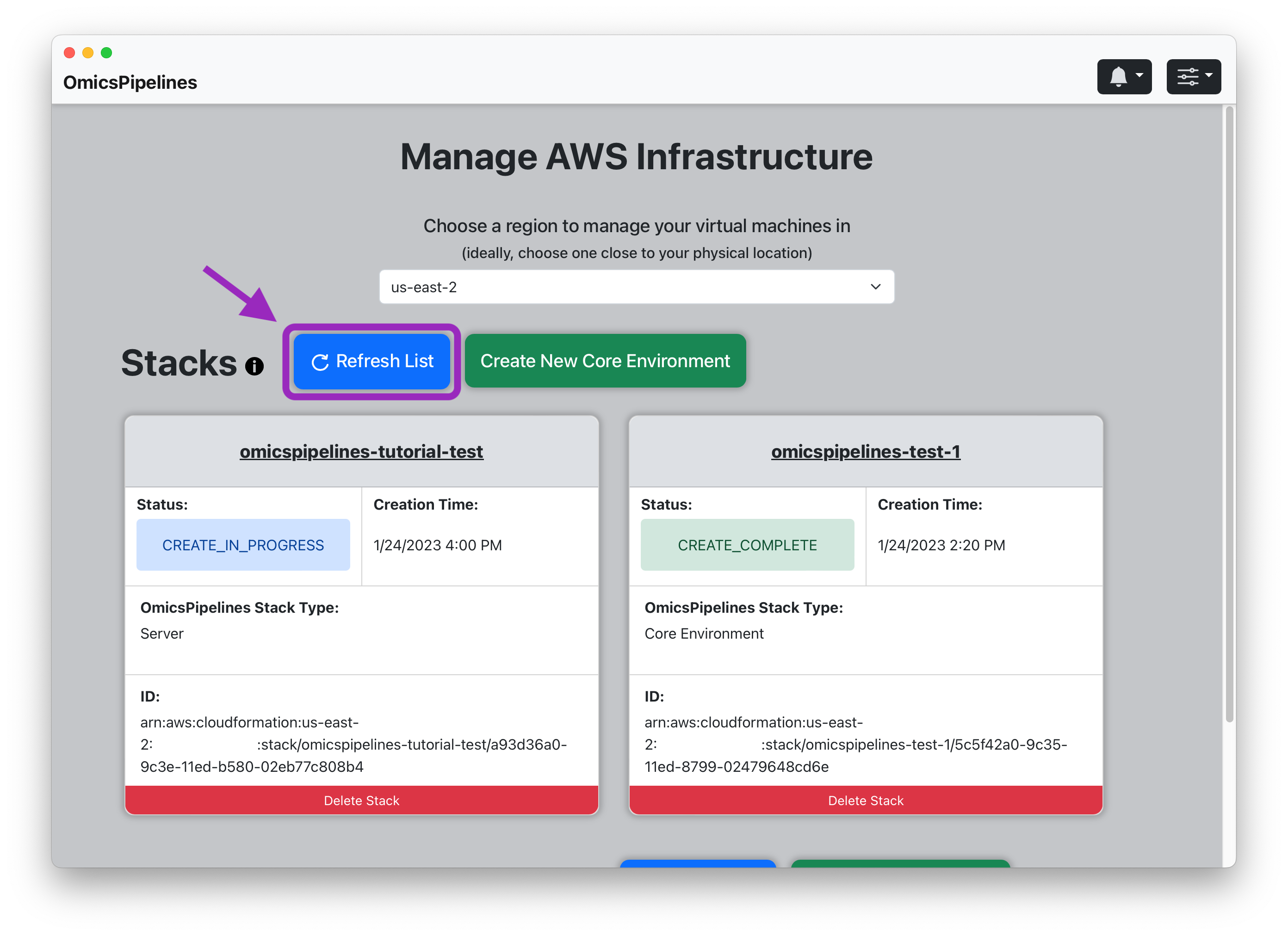
Task: Click the tutorial-test stack ARN ID text
Action: (x=354, y=744)
